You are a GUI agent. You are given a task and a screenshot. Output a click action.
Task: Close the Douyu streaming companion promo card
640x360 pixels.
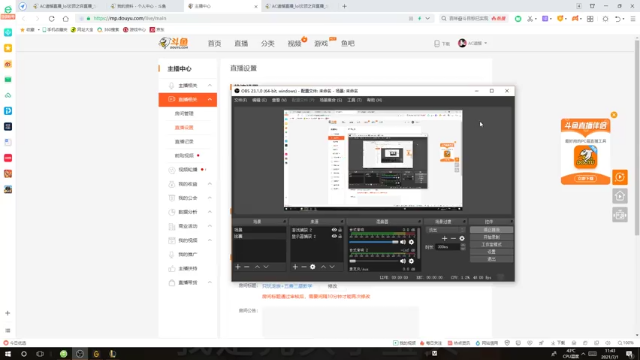(x=614, y=115)
